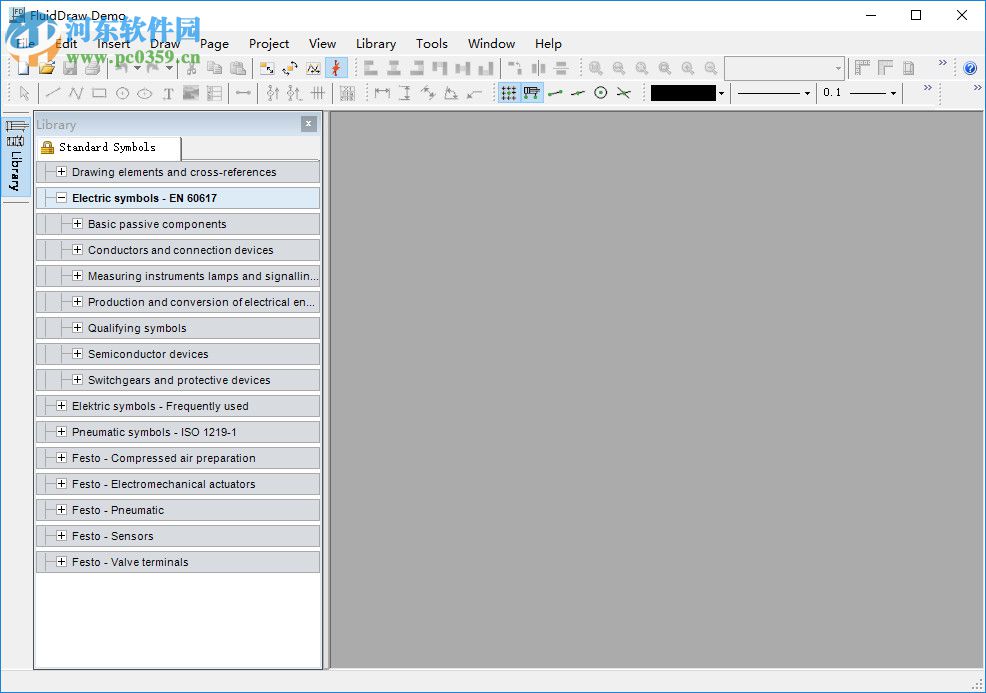Viewport: 986px width, 693px height.
Task: Open the Help question mark icon
Action: coord(970,68)
